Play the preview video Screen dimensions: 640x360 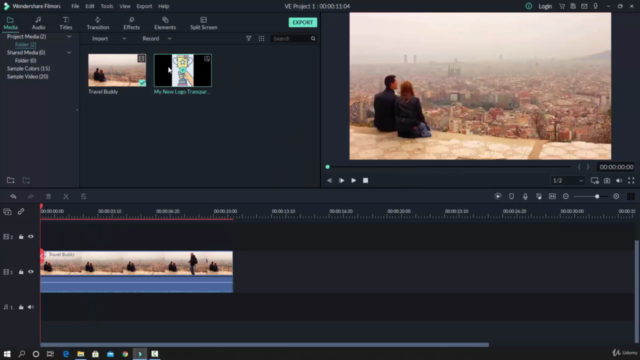pos(353,180)
